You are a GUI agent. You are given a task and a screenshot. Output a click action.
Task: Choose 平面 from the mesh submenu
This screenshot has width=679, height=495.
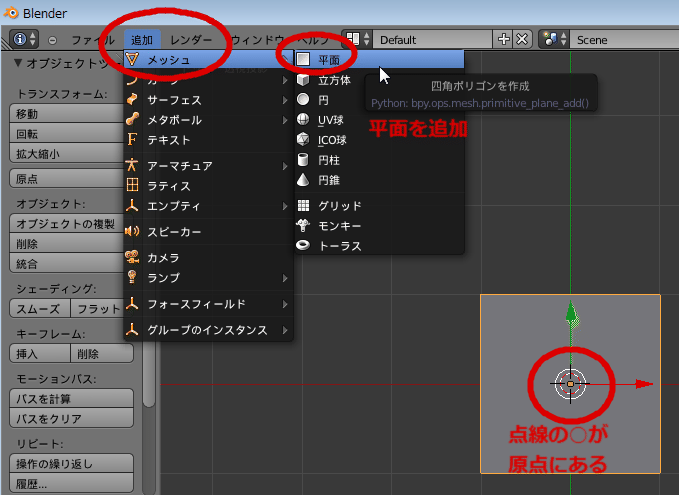[x=379, y=59]
